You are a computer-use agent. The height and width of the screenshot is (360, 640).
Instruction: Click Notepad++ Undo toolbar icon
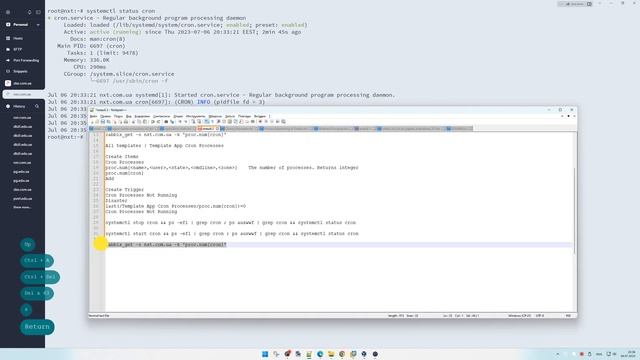[x=153, y=122]
